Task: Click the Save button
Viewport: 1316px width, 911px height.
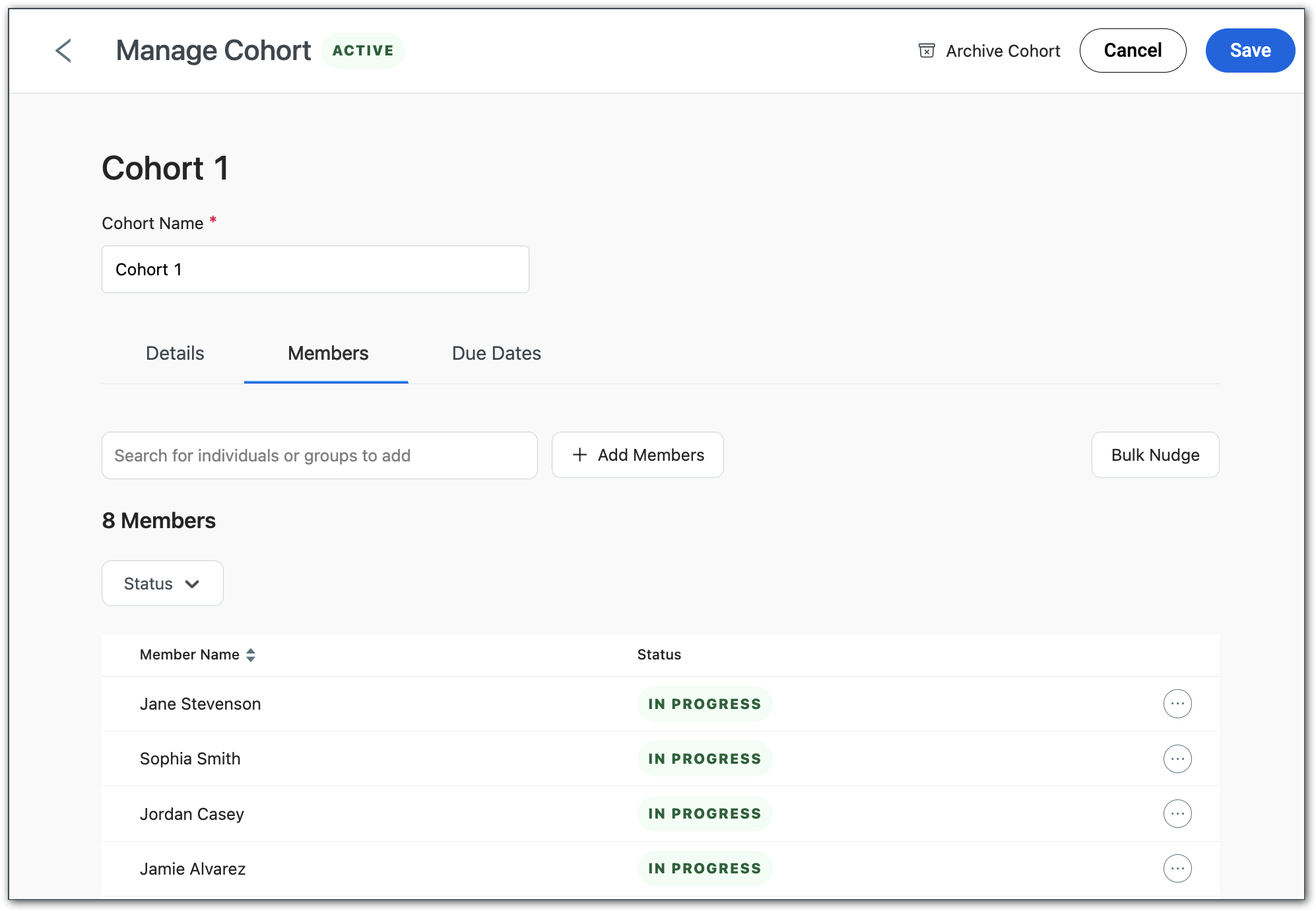Action: [x=1249, y=50]
